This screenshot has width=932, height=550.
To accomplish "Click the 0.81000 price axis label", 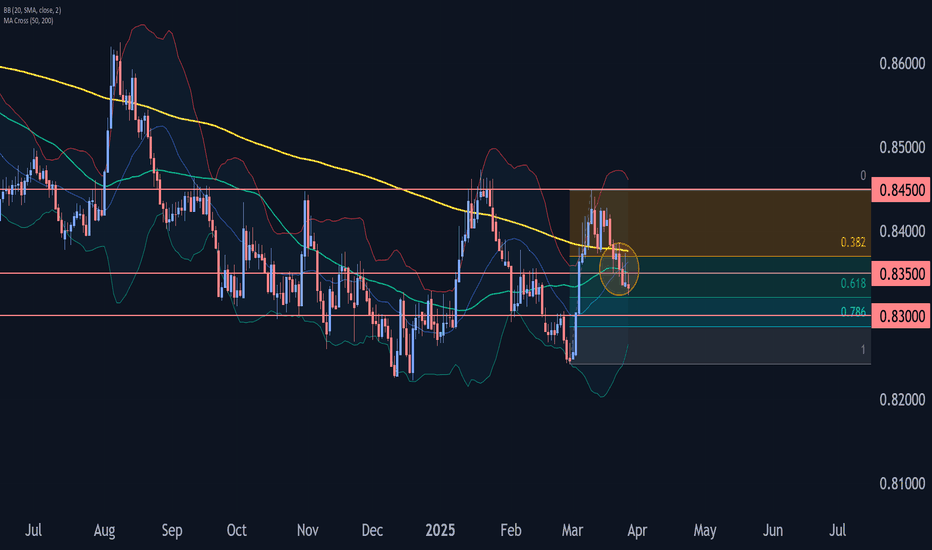I will (902, 483).
